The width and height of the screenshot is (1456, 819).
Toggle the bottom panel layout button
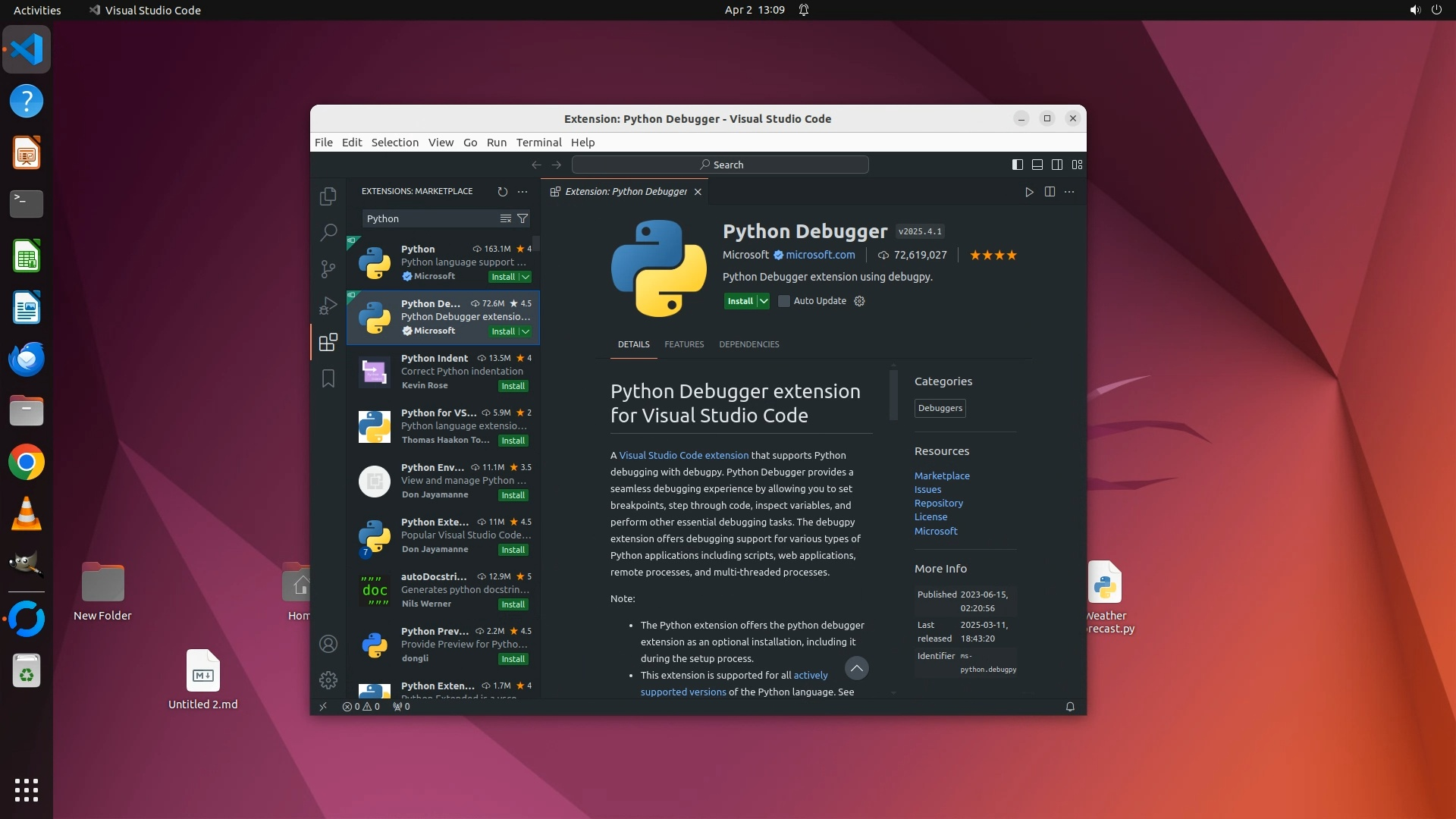(1037, 165)
